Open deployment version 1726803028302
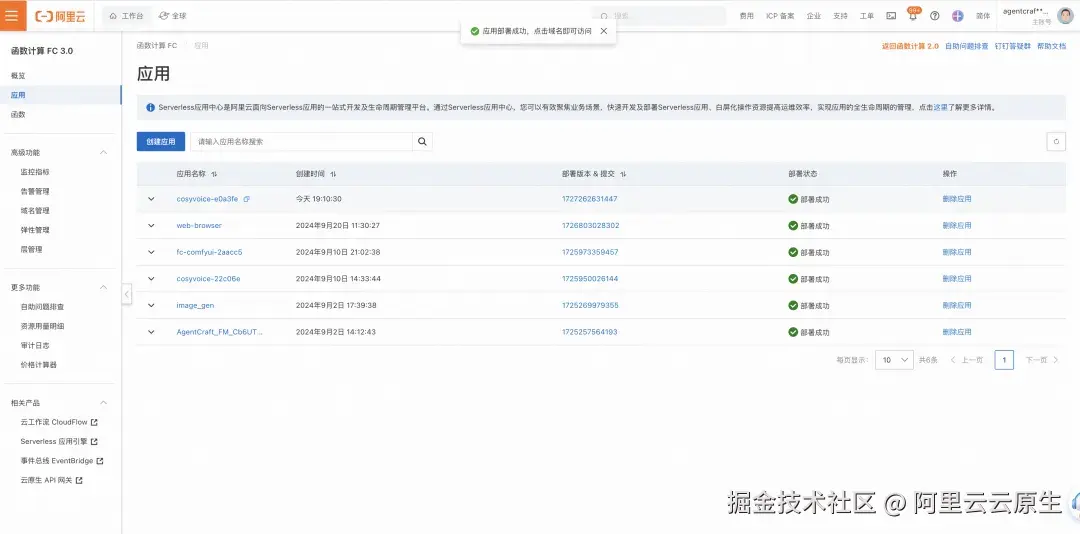 [590, 225]
